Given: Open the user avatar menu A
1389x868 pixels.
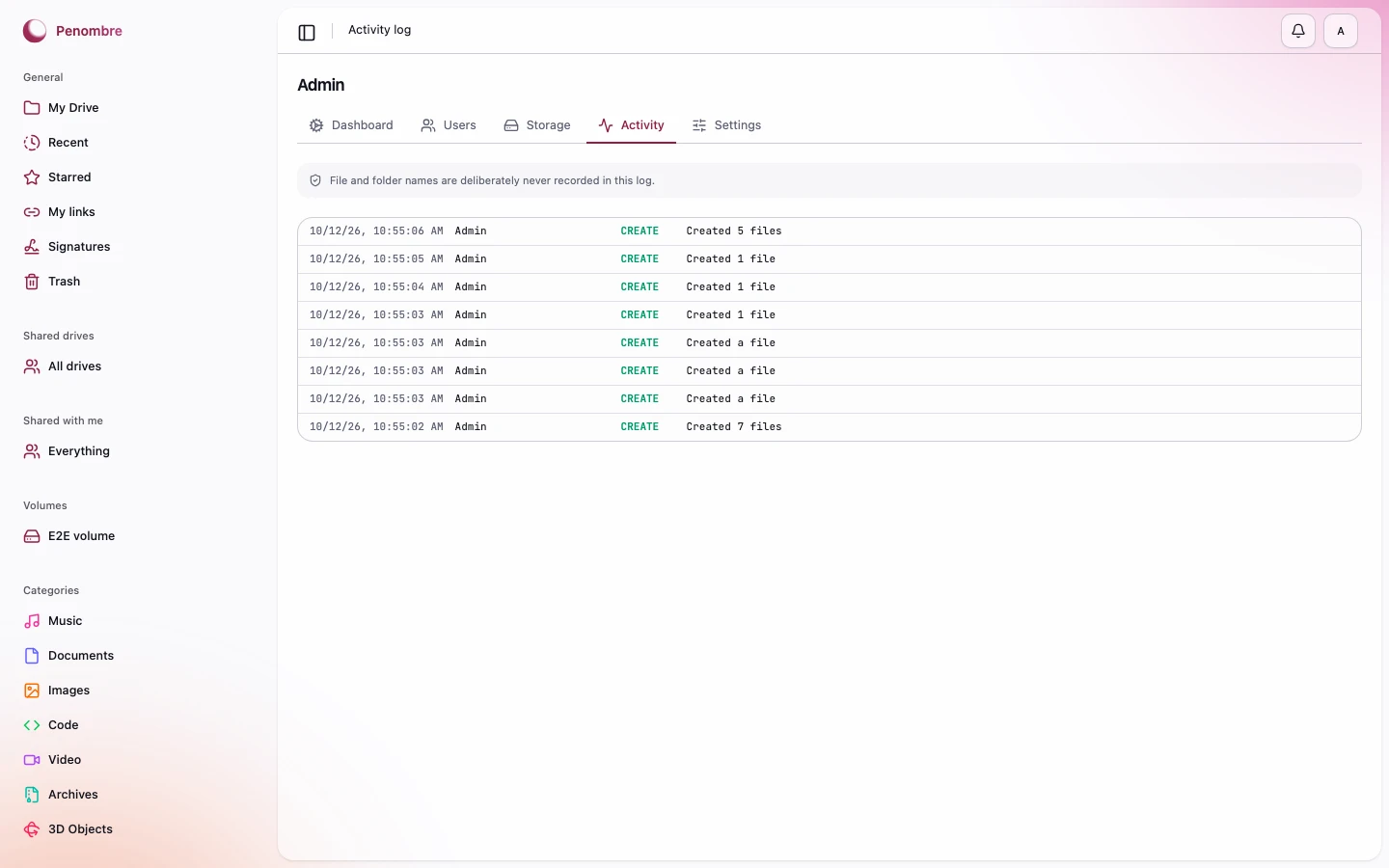Looking at the screenshot, I should 1341,31.
